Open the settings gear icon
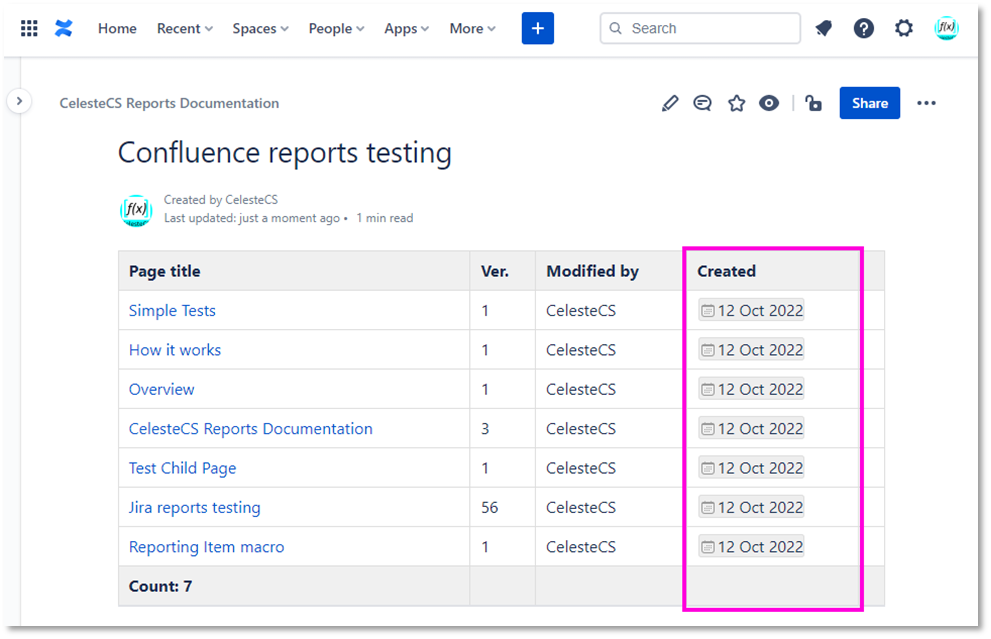The height and width of the screenshot is (639, 991). tap(904, 28)
